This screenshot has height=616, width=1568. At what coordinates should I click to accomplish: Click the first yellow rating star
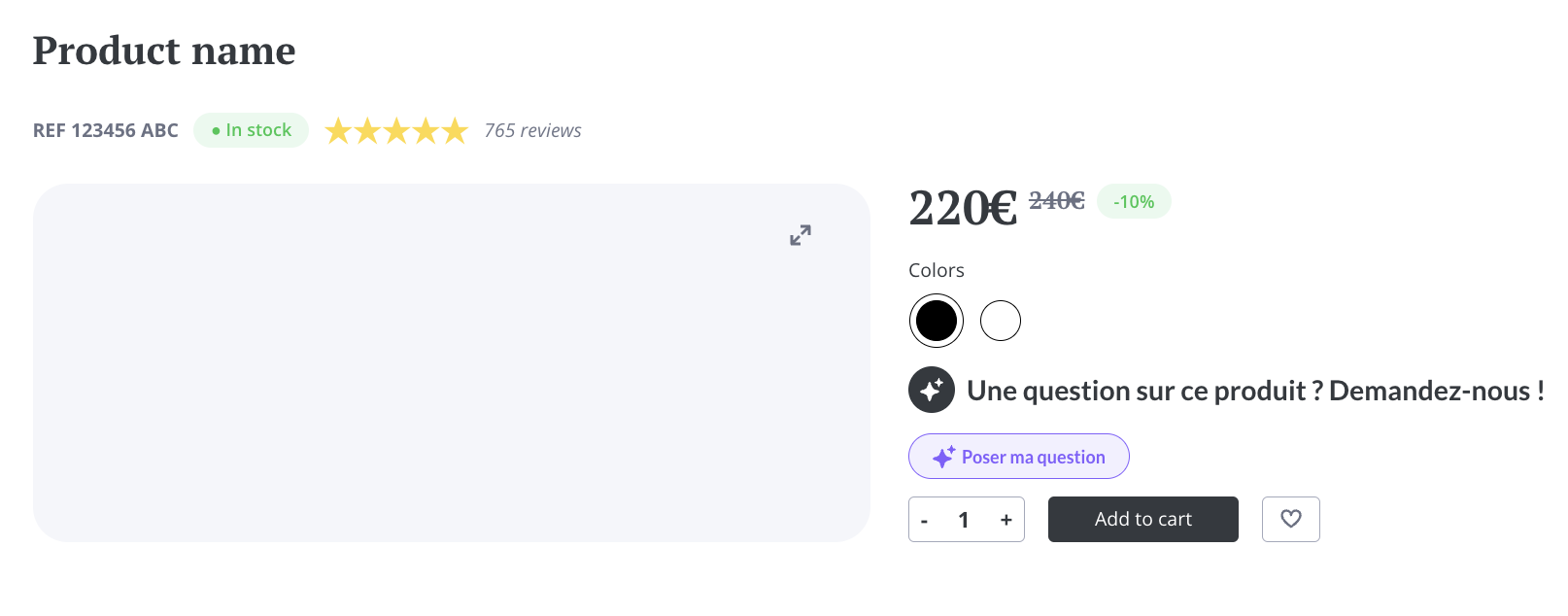(338, 130)
